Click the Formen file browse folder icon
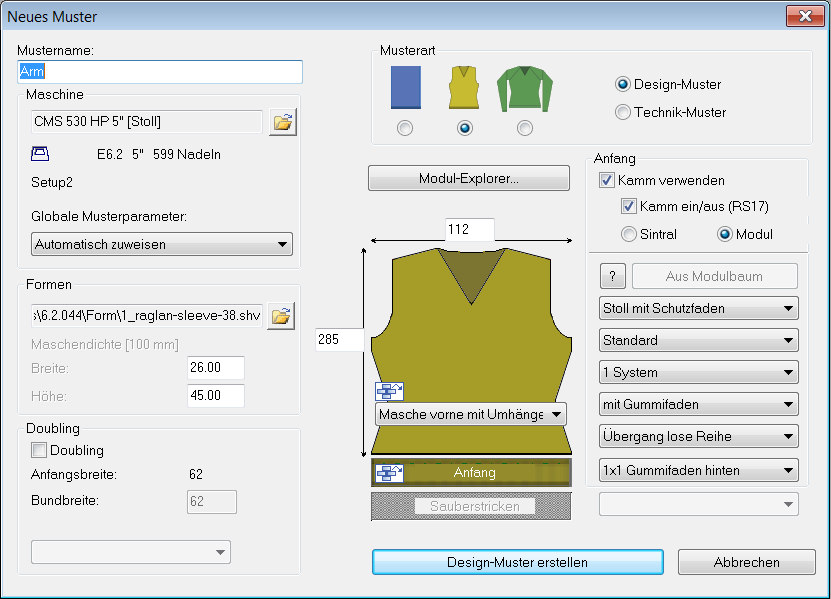This screenshot has width=831, height=599. coord(283,317)
